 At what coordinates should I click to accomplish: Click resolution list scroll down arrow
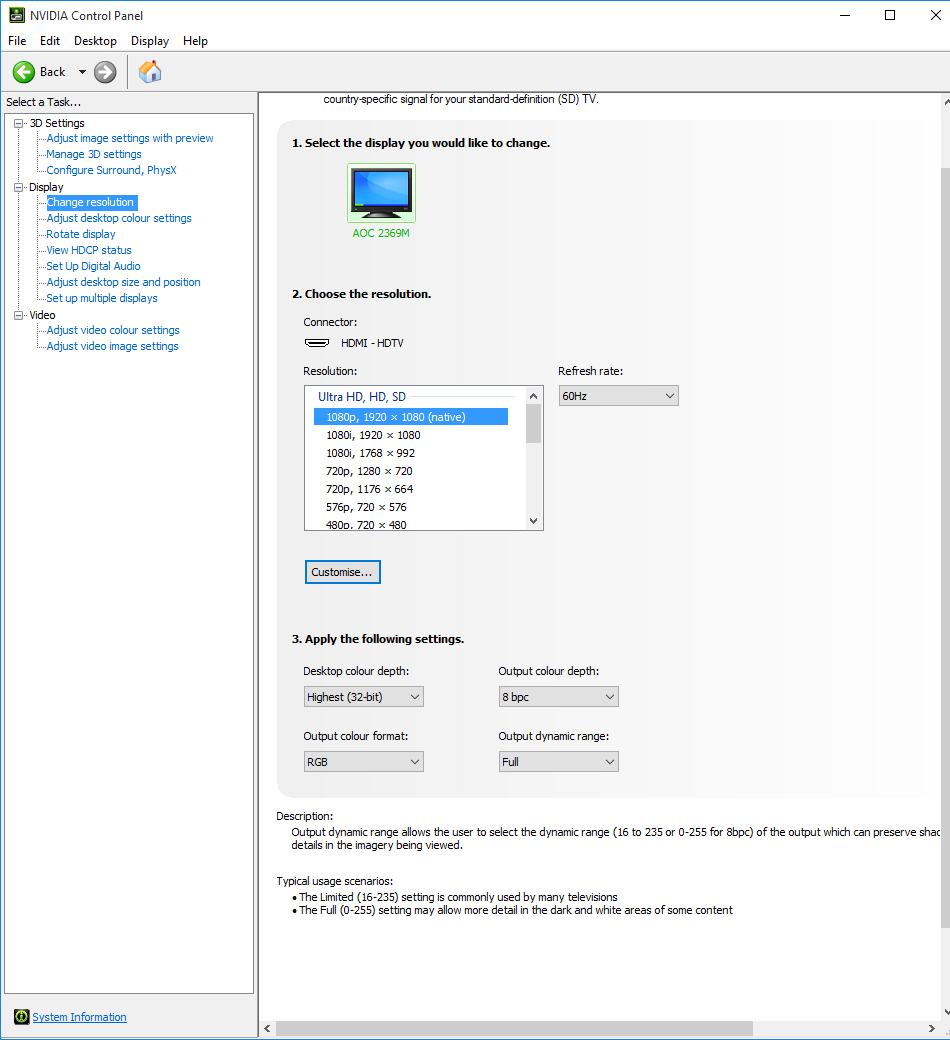pos(533,521)
